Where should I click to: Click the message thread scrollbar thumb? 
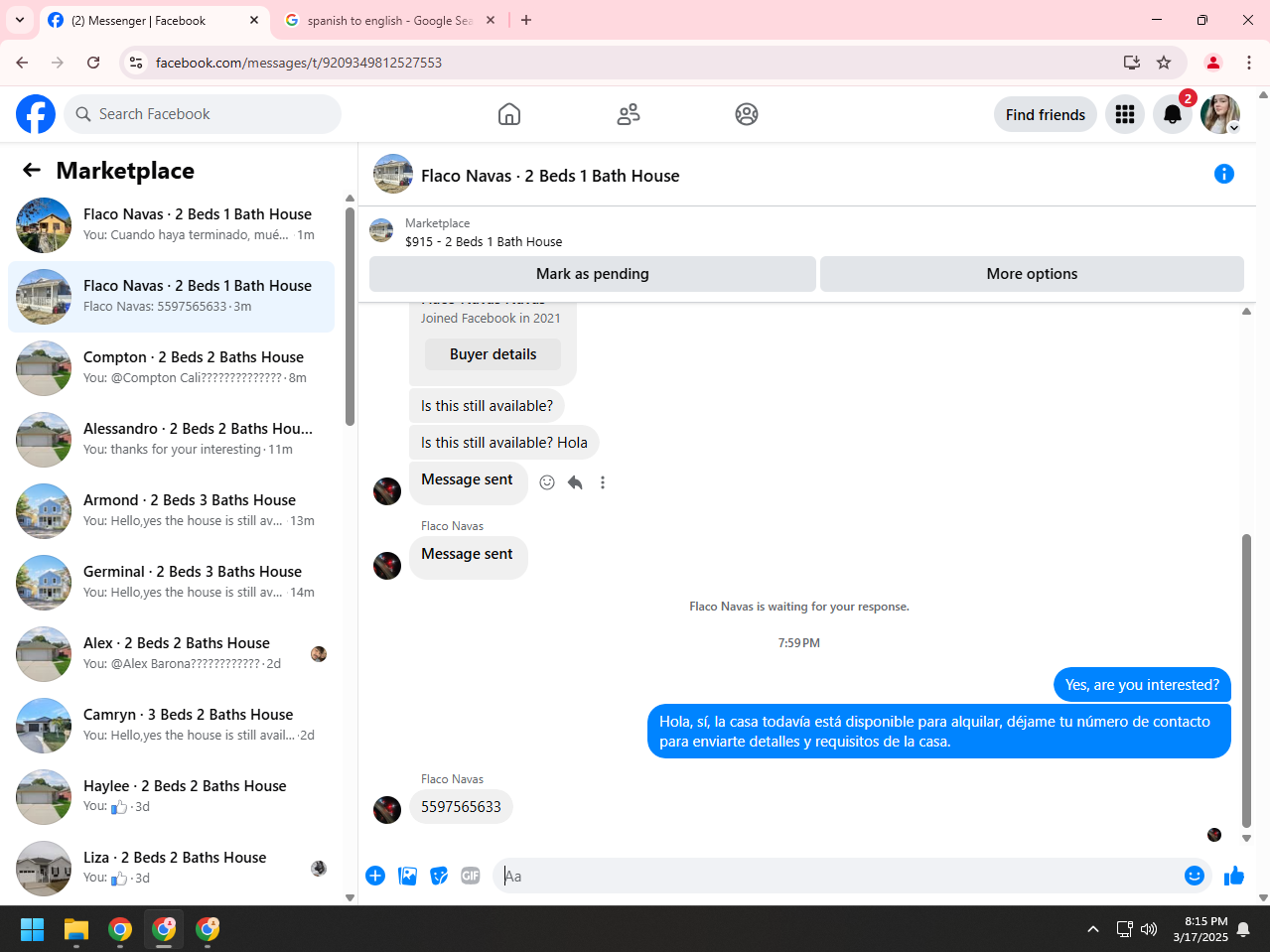point(1246,681)
